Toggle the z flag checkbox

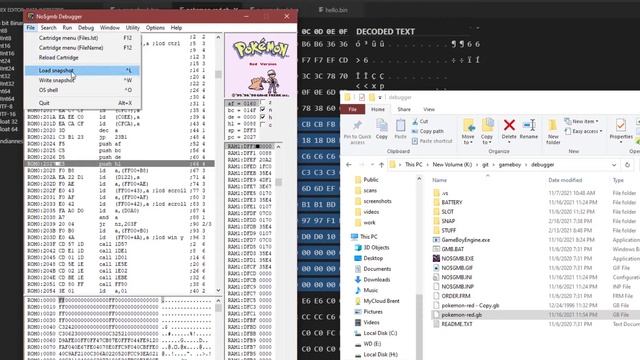pos(262,103)
